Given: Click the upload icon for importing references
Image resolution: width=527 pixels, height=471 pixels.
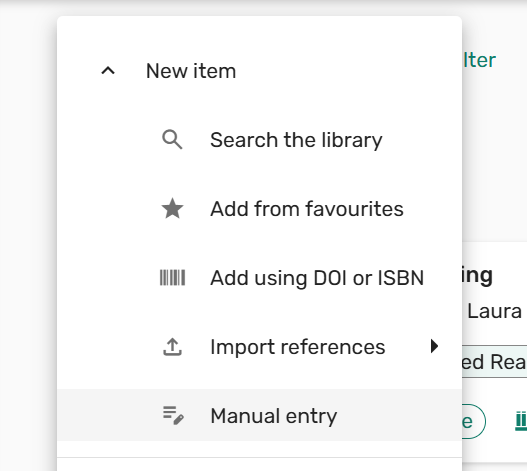Looking at the screenshot, I should pos(172,347).
